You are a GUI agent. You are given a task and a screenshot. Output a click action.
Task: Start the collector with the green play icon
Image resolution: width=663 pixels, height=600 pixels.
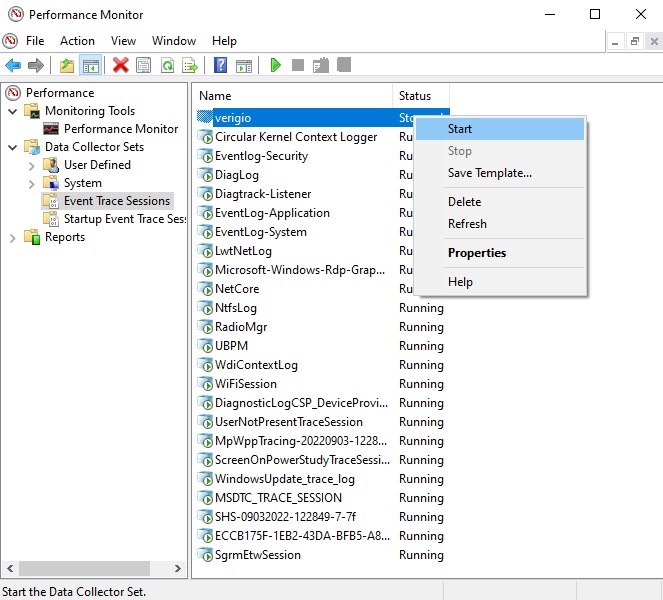pos(276,65)
